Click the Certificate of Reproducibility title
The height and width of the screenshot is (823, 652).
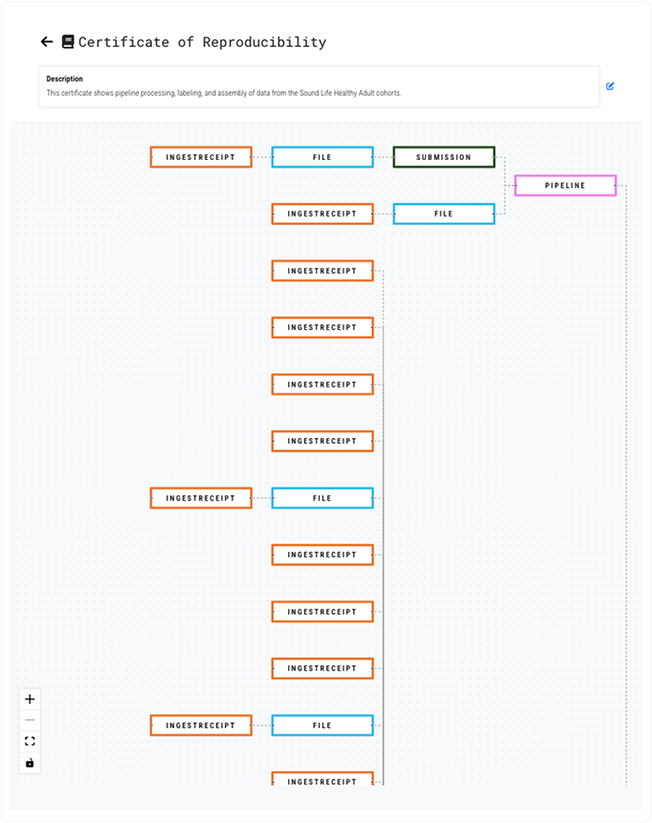202,42
